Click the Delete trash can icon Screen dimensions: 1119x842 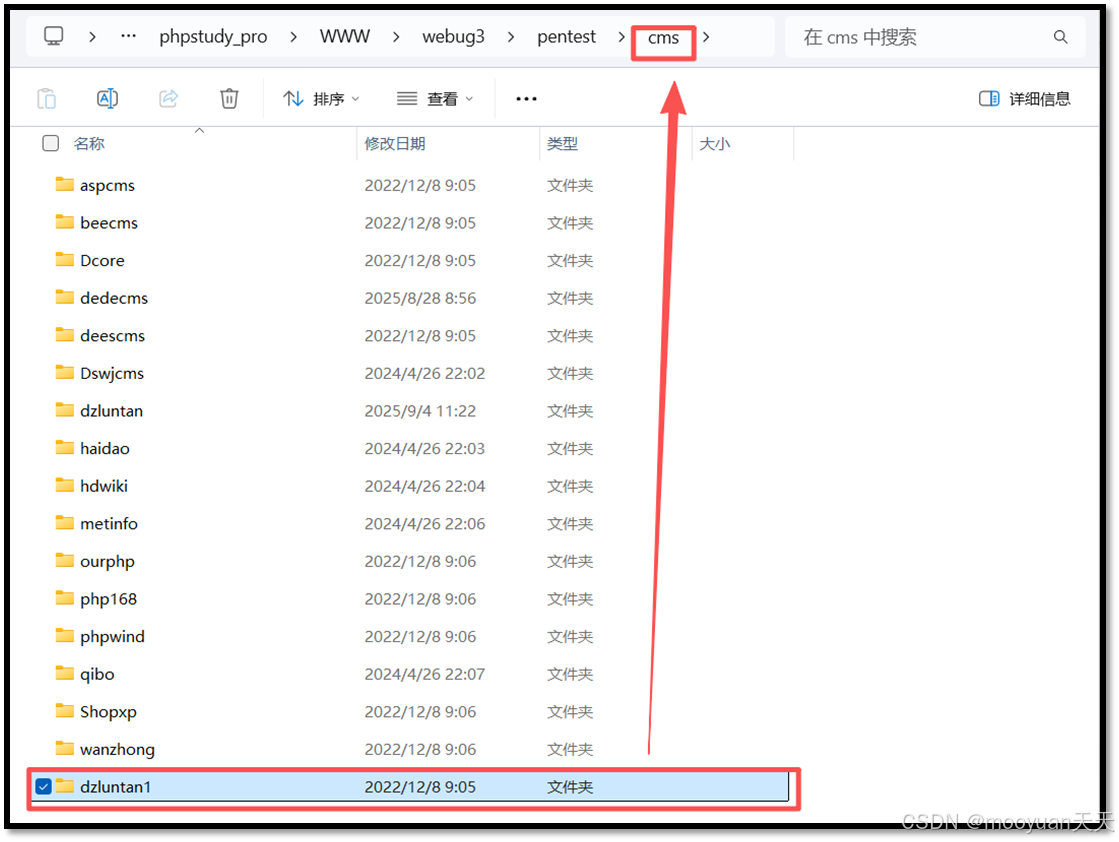229,98
